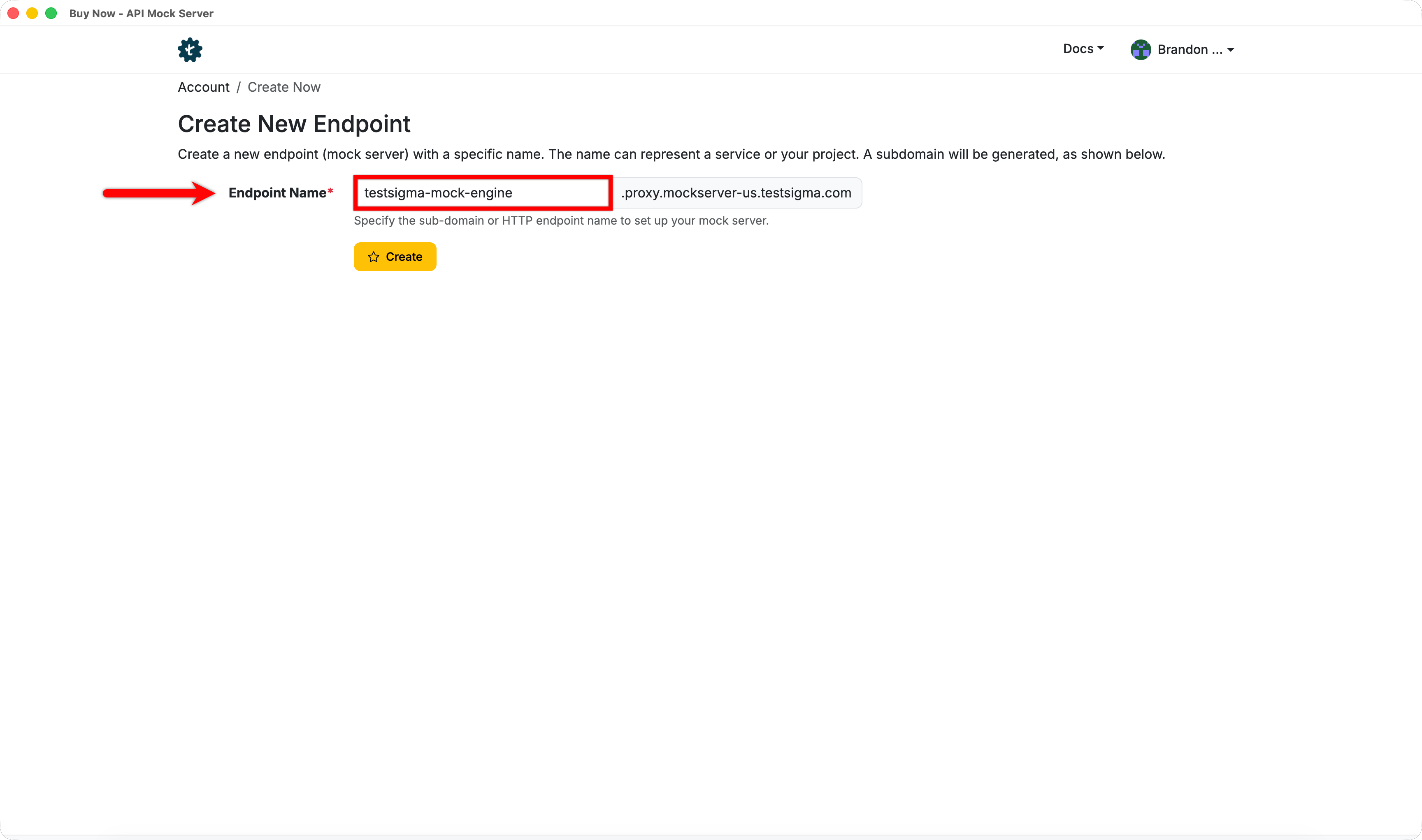Go to Account breadcrumb link
Image resolution: width=1422 pixels, height=840 pixels.
pos(203,87)
